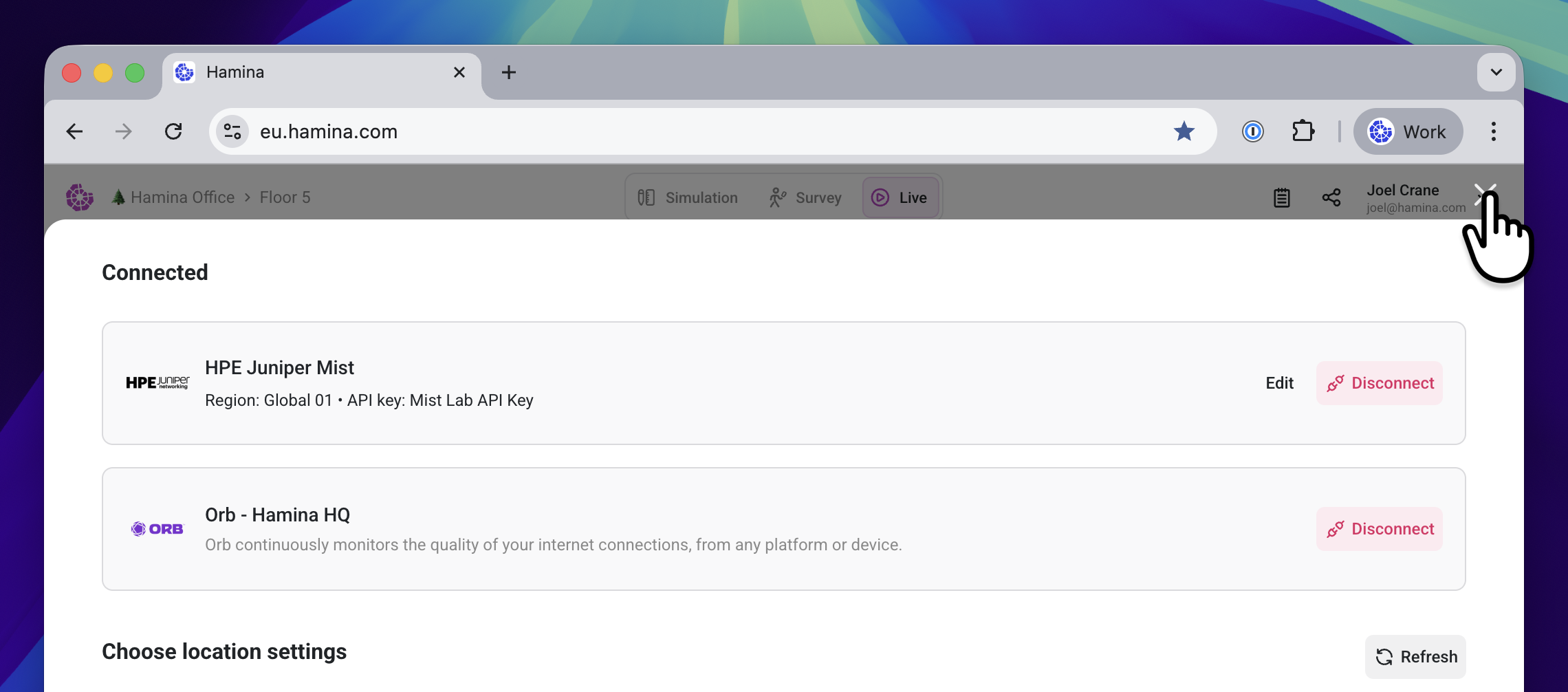
Task: Open the Work profile menu
Action: tap(1408, 131)
